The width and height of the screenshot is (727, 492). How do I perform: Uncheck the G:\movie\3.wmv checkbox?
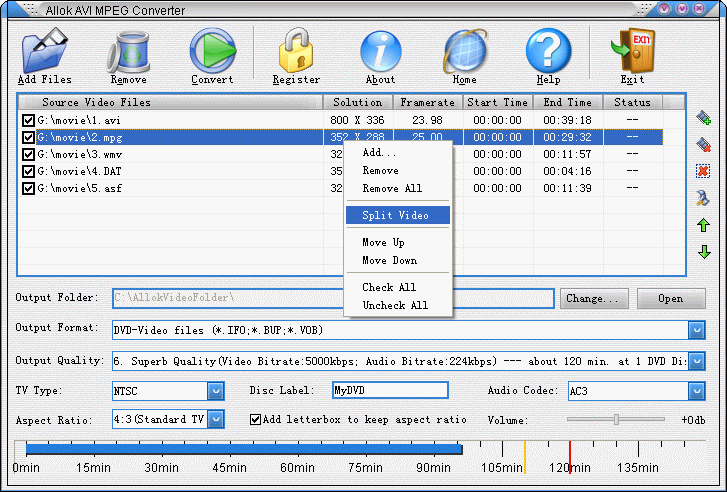tap(28, 154)
